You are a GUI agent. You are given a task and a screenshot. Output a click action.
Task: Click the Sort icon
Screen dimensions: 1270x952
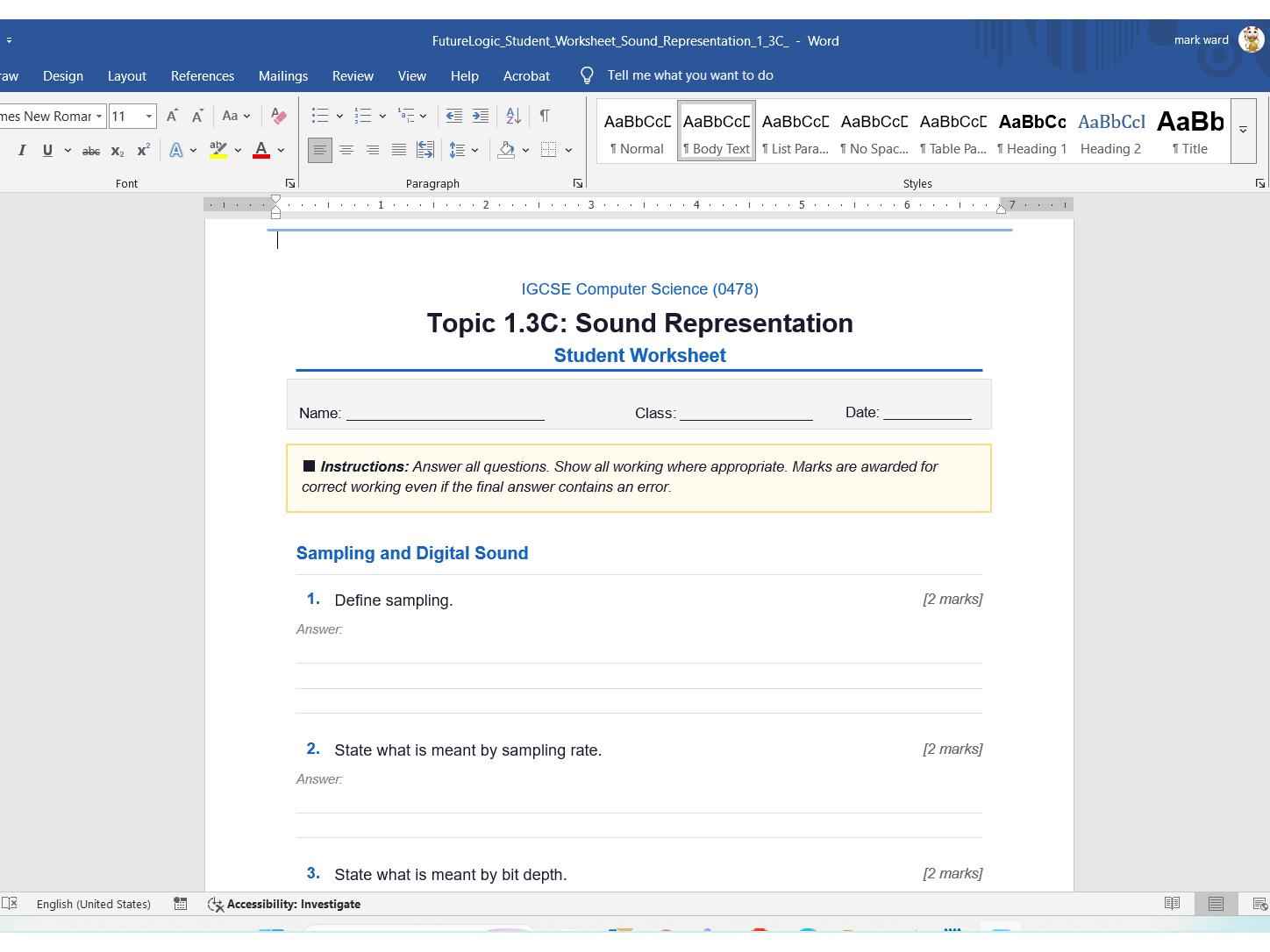pyautogui.click(x=514, y=116)
